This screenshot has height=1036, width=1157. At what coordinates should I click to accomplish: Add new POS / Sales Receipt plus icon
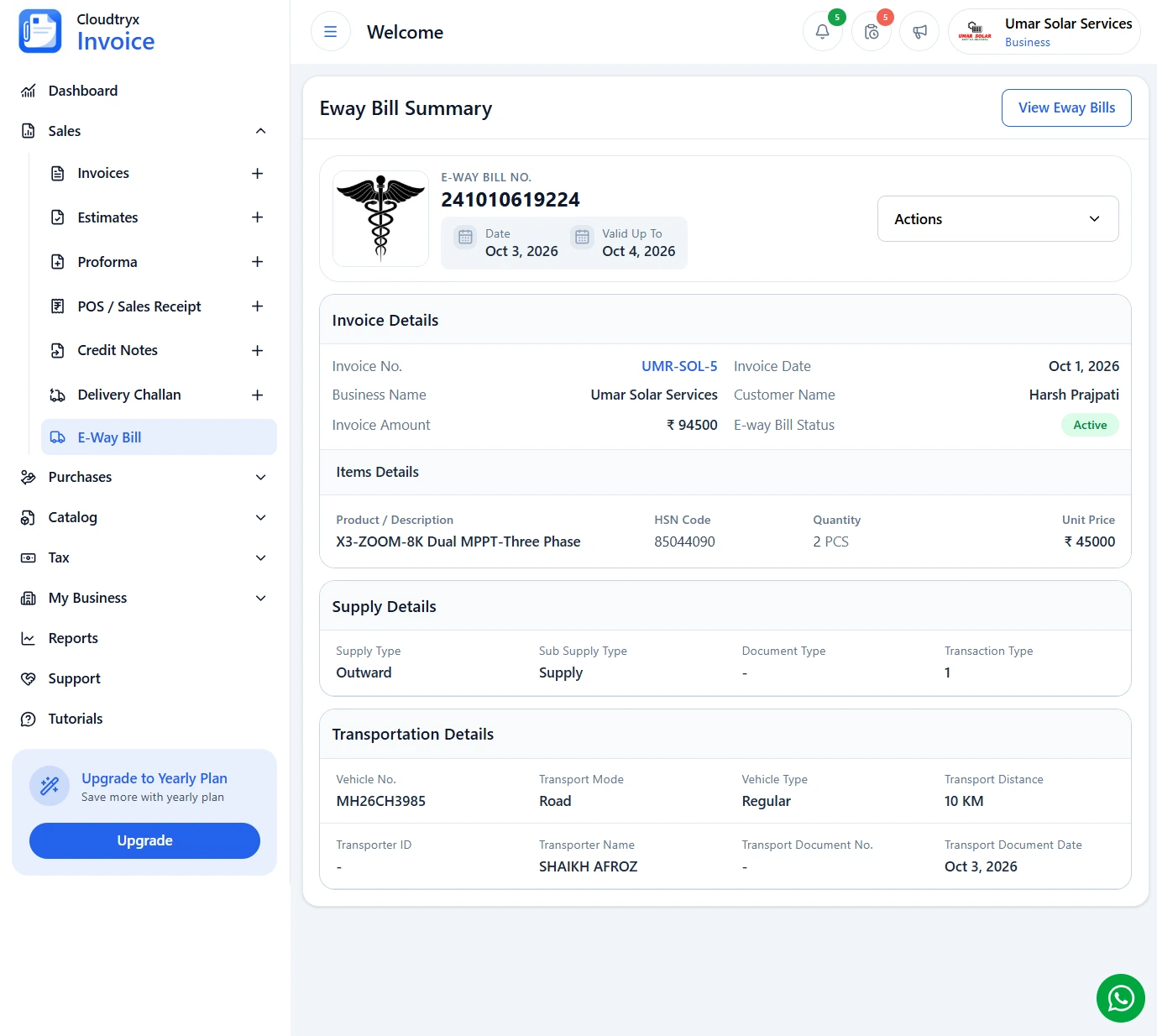click(257, 306)
